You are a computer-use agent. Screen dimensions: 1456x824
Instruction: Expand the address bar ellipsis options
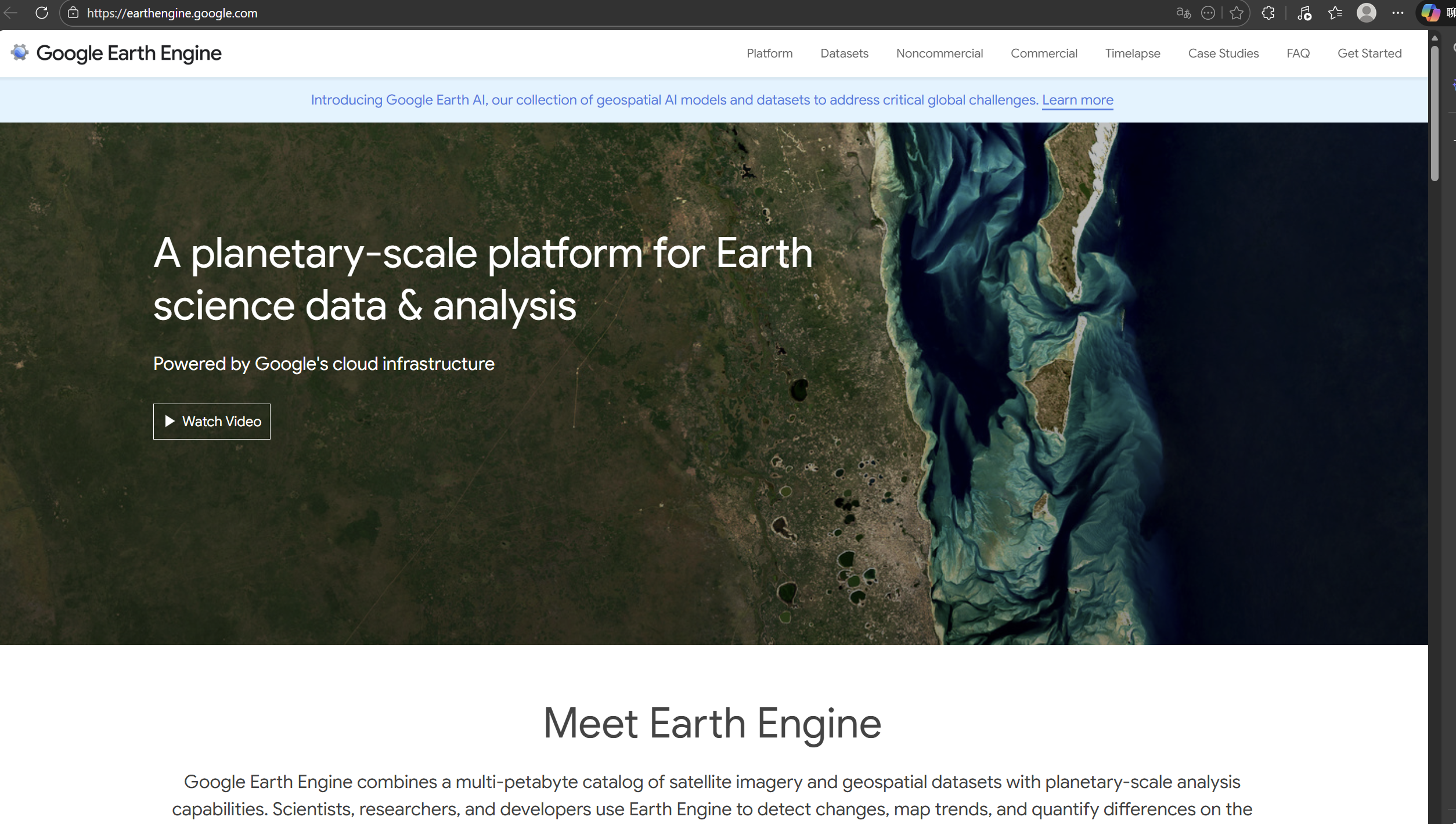(1209, 13)
